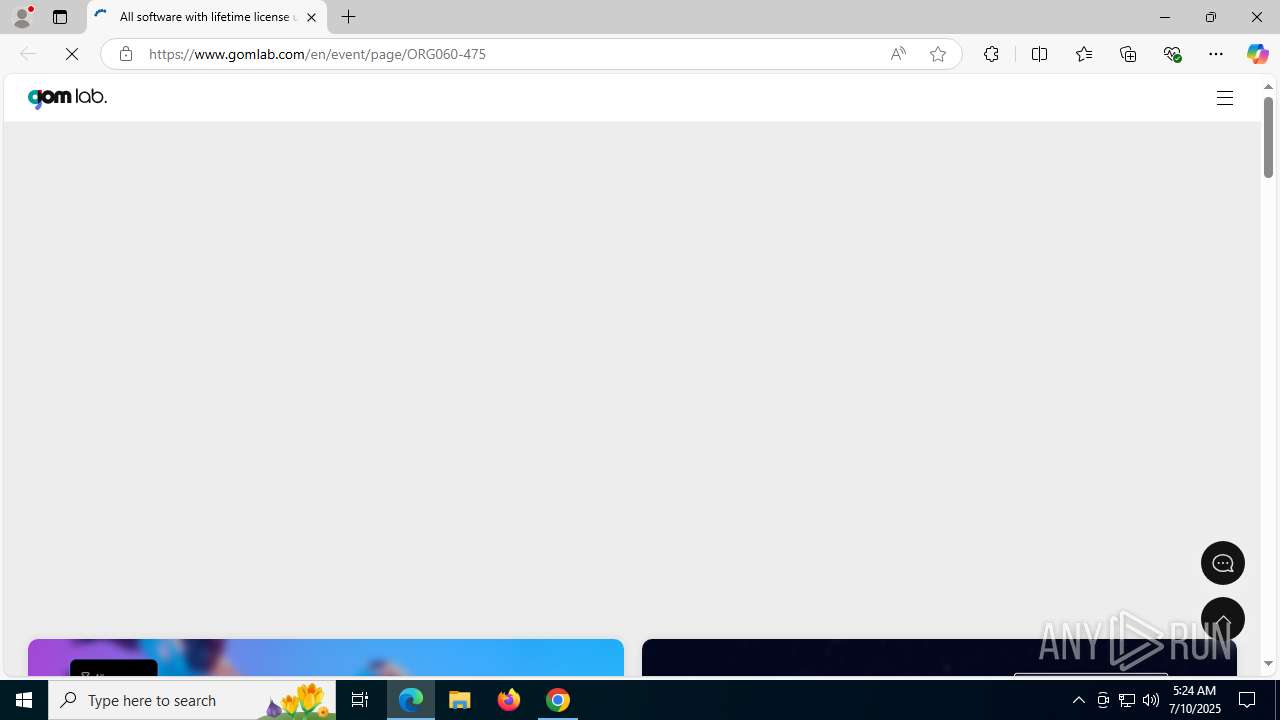Viewport: 1280px width, 720px height.
Task: Close the gomlab tab
Action: pyautogui.click(x=311, y=17)
